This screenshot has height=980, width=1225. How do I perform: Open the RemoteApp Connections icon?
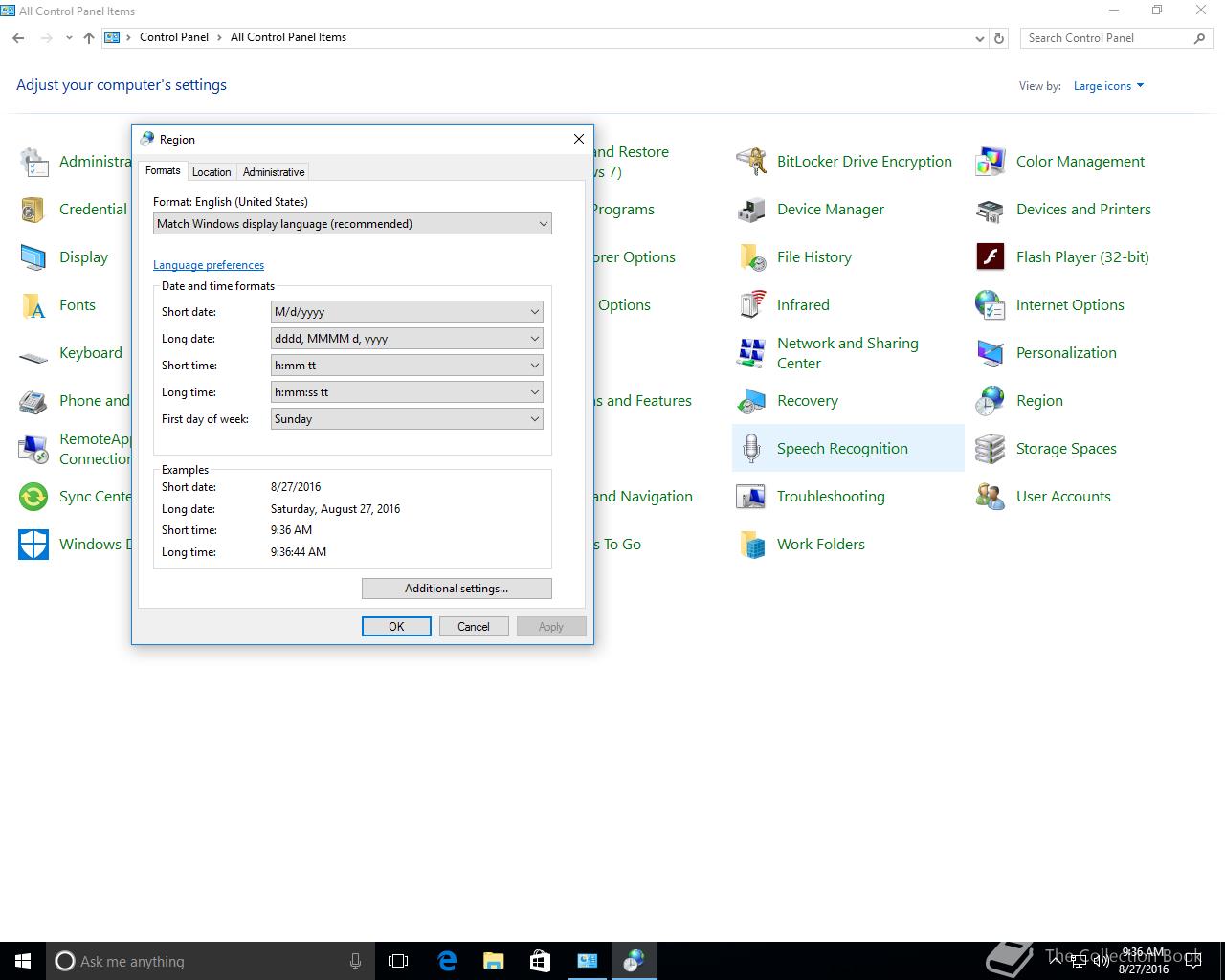tap(33, 449)
